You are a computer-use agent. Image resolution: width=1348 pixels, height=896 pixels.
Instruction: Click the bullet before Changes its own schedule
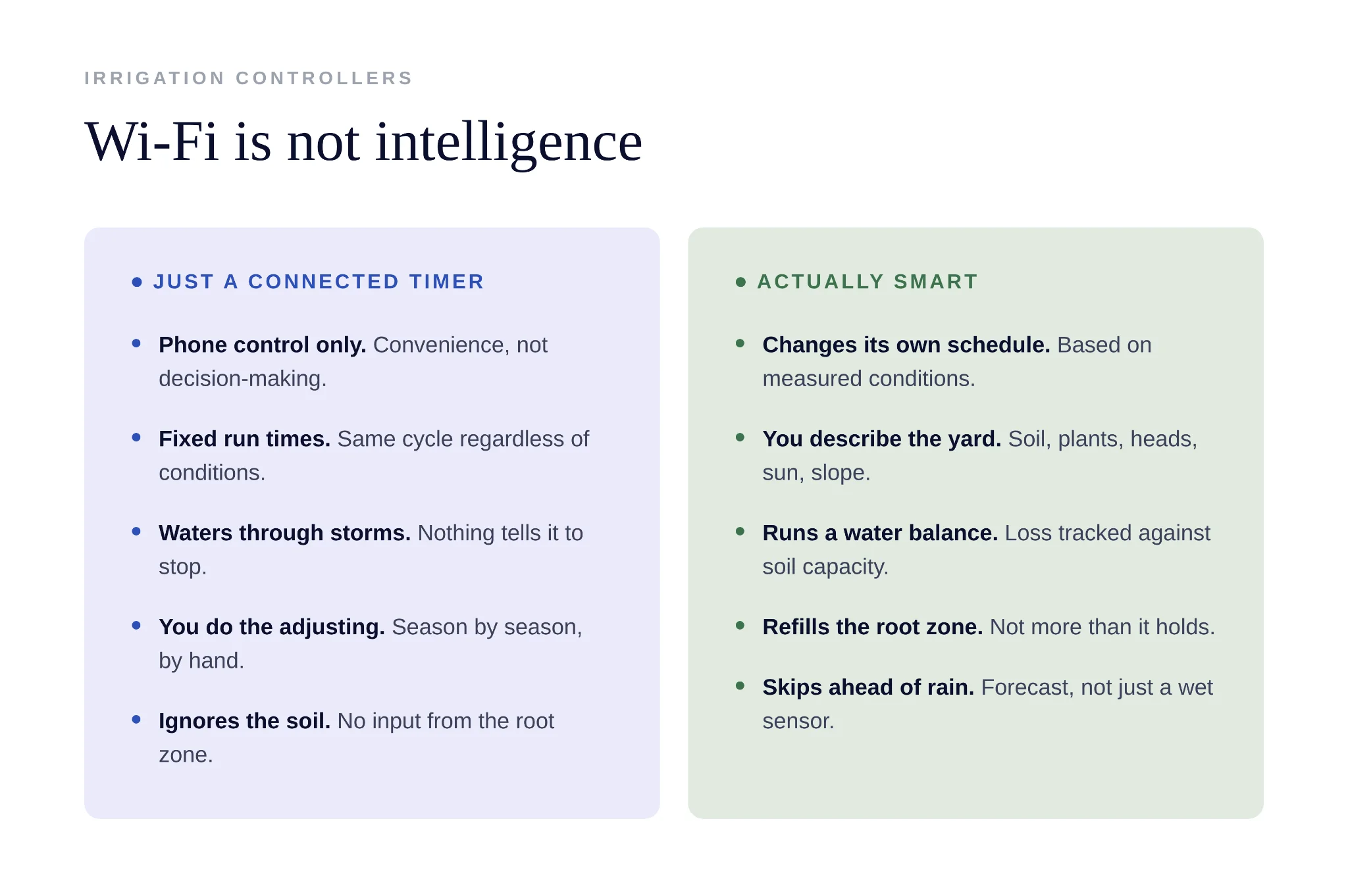[x=740, y=343]
